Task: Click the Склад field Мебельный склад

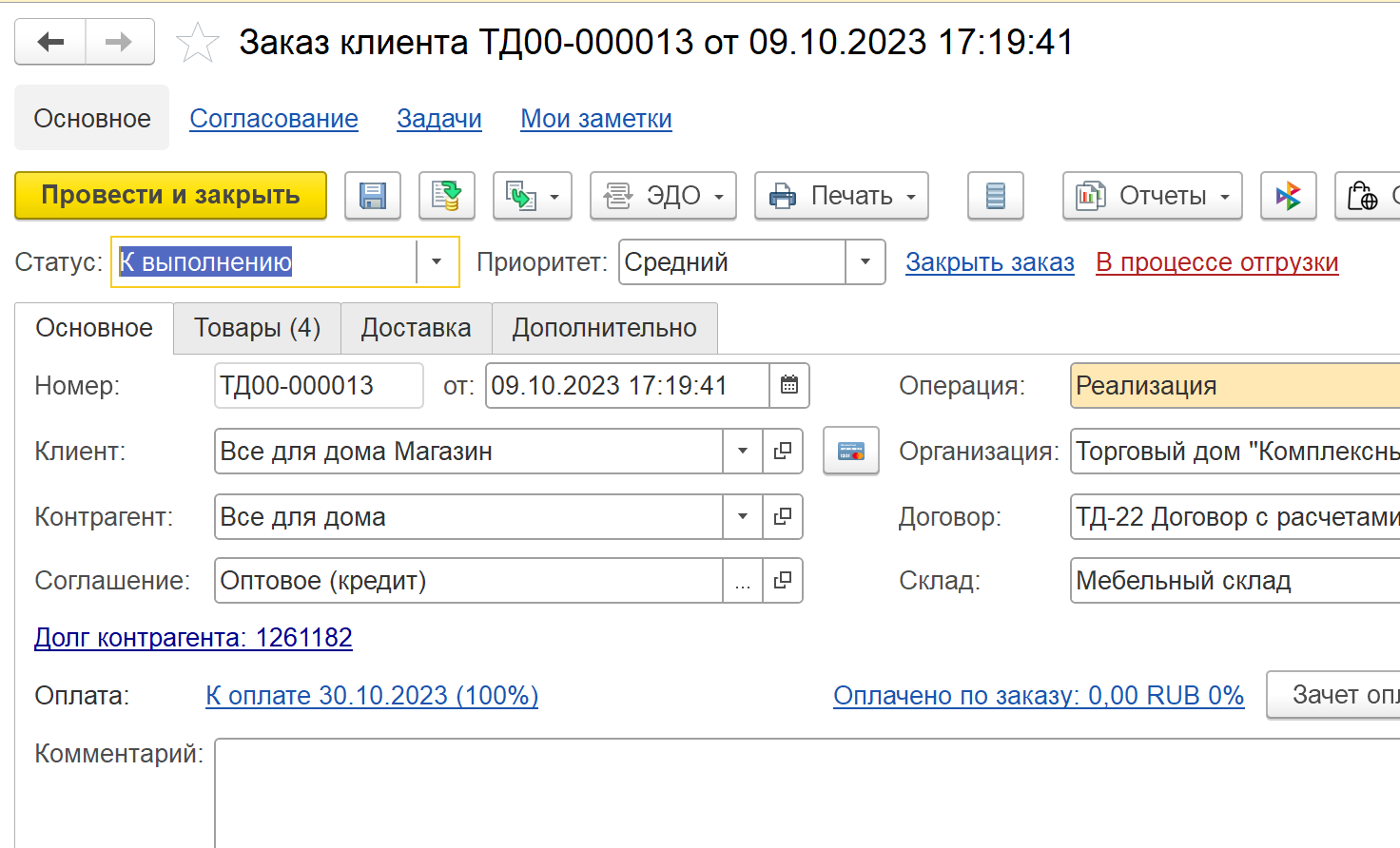Action: pyautogui.click(x=1235, y=581)
